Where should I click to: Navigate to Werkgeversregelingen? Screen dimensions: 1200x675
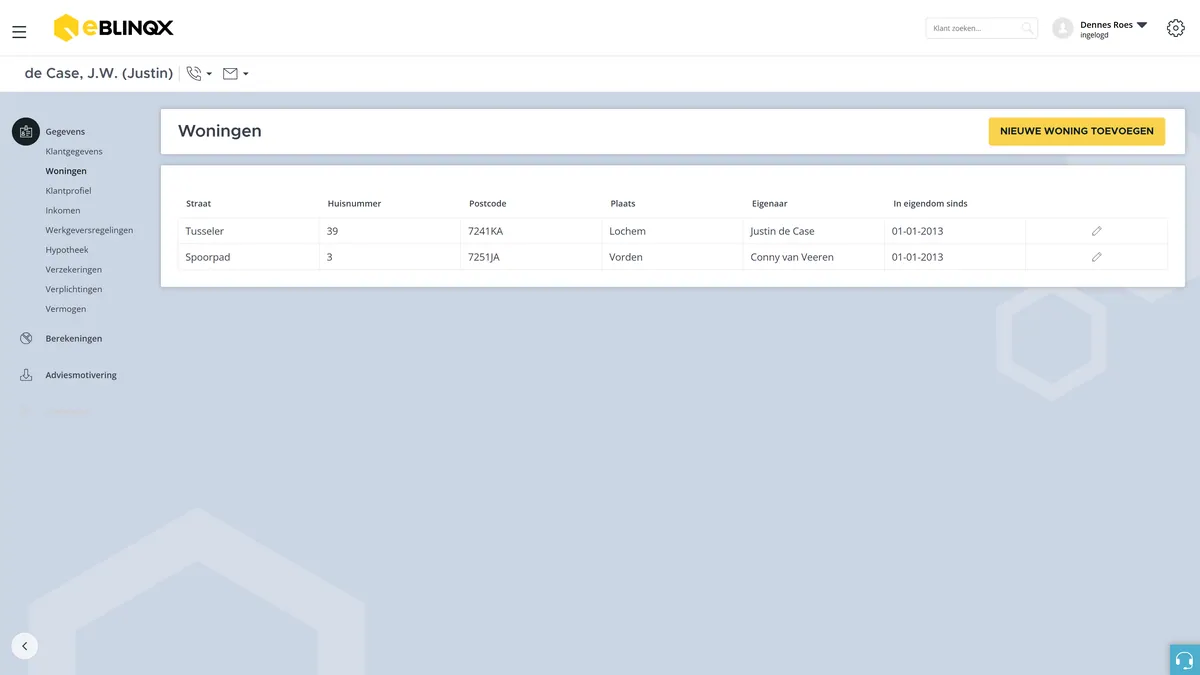[89, 230]
